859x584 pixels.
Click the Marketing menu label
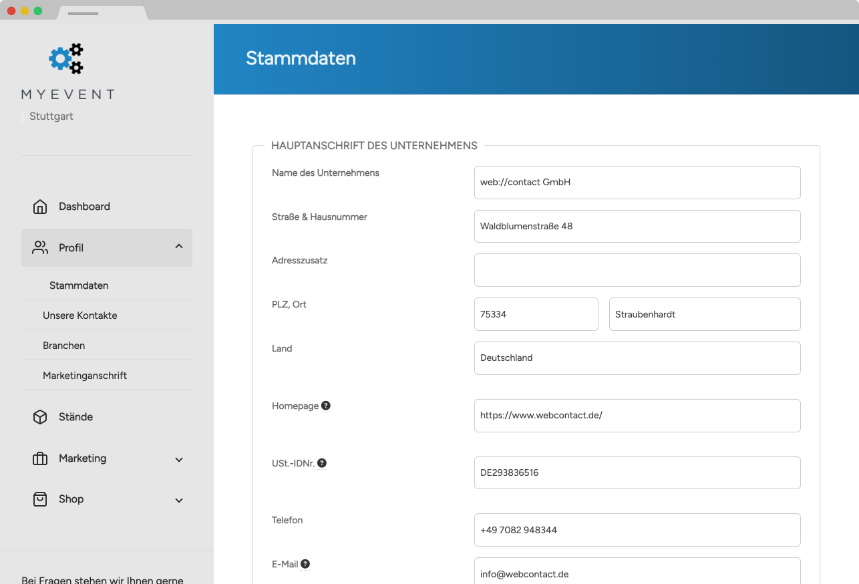tap(83, 459)
